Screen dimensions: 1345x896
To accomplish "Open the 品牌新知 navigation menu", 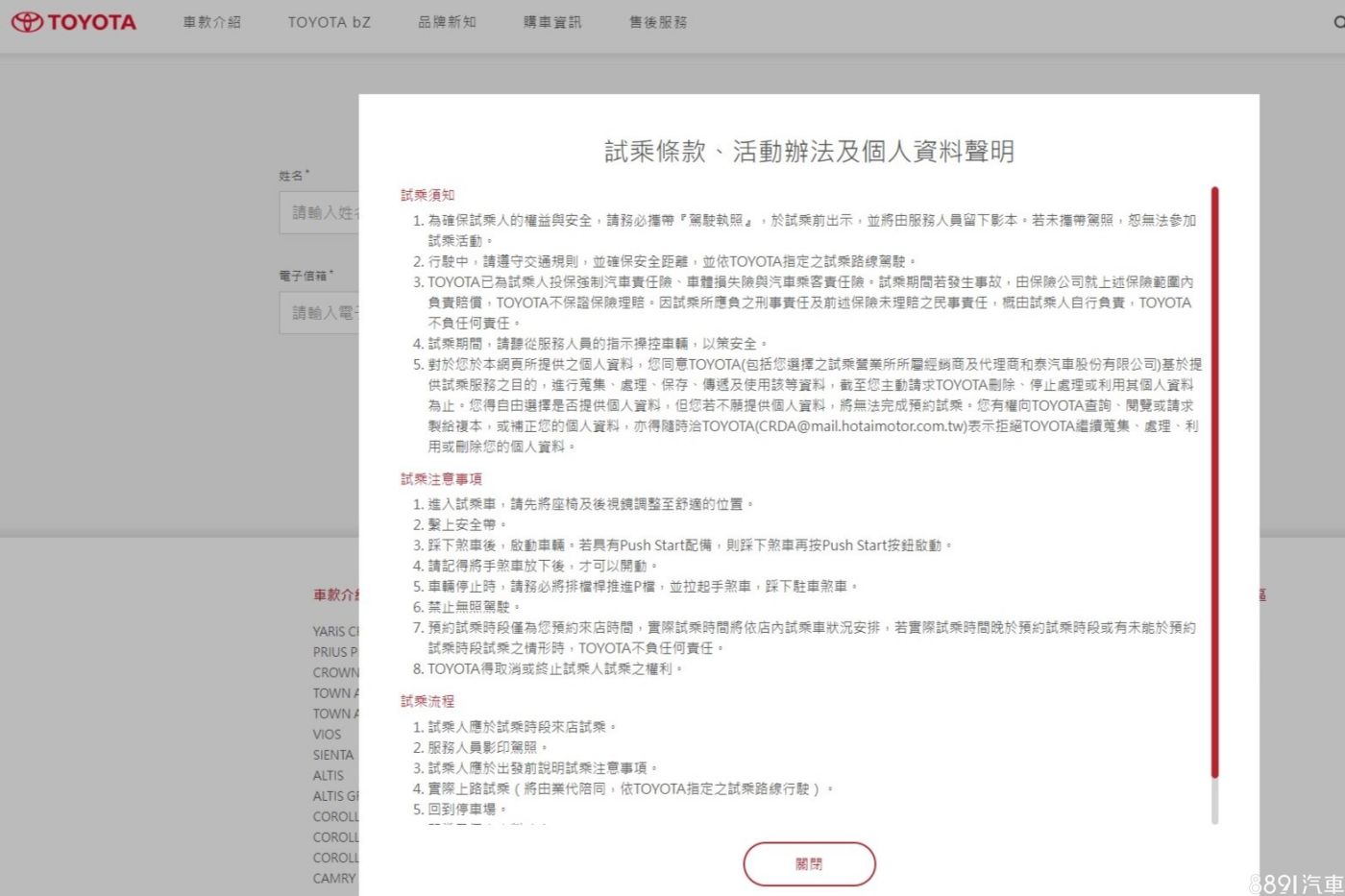I will point(447,22).
